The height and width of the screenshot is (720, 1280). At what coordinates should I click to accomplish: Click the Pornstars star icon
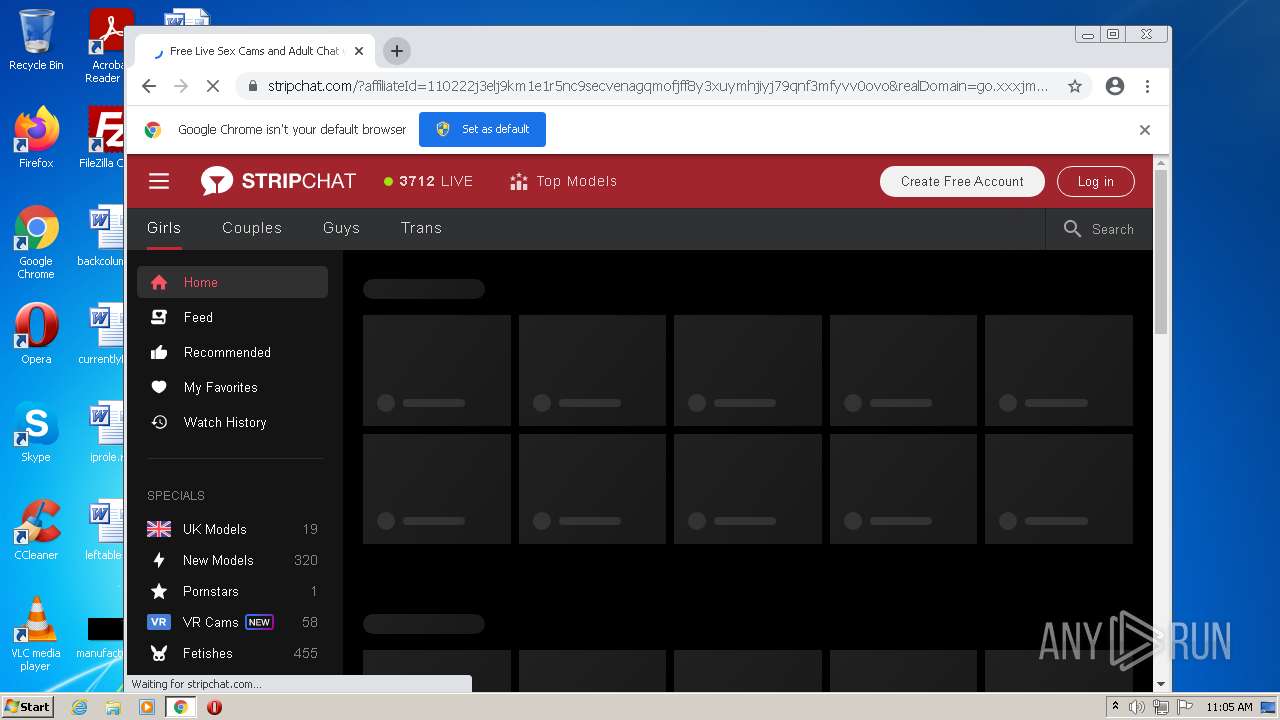(x=159, y=591)
